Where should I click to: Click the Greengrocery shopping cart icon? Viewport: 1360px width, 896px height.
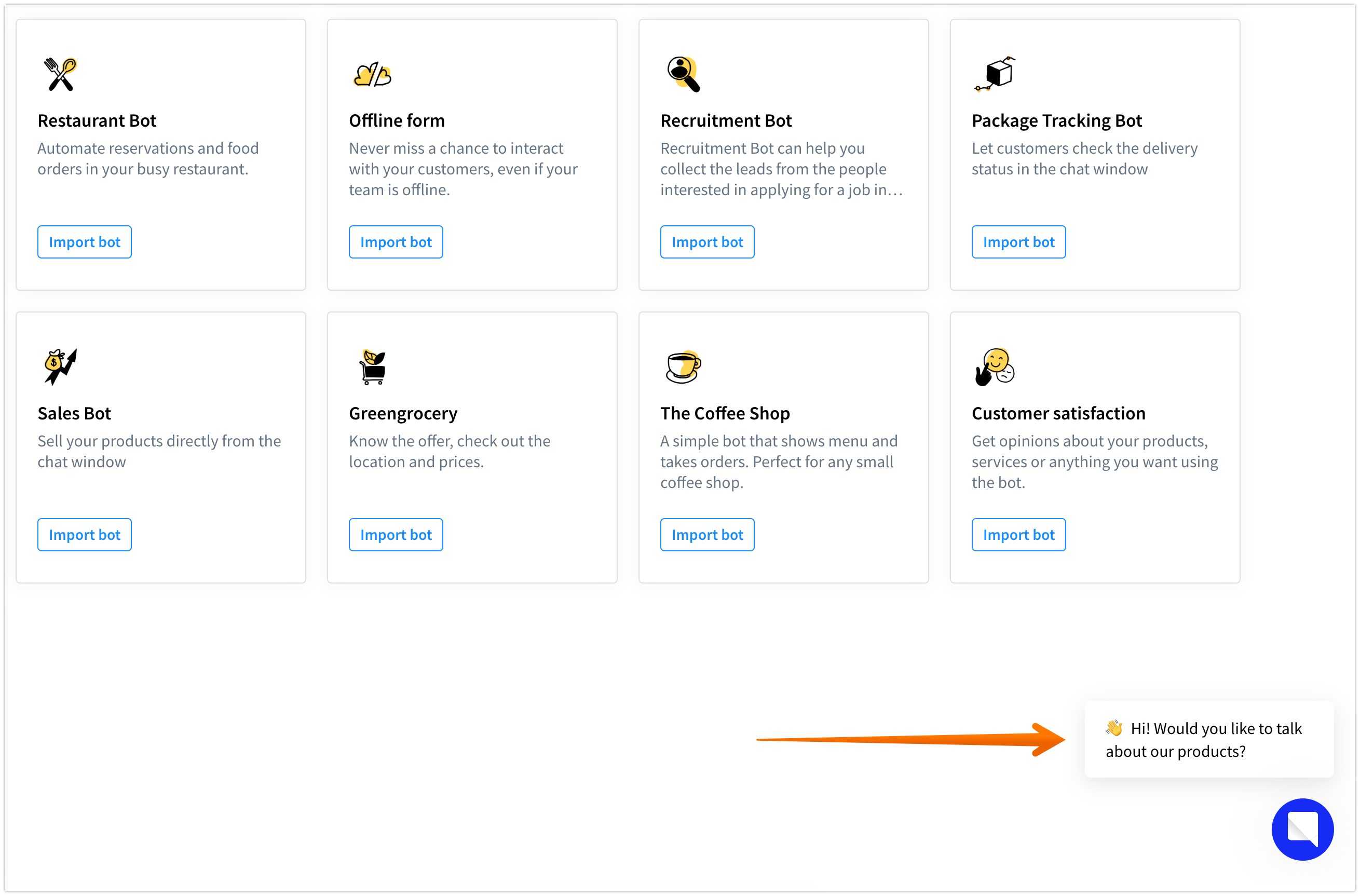(x=373, y=367)
